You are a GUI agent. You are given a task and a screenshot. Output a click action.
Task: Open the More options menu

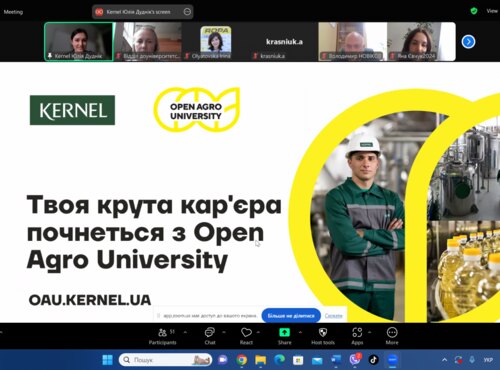point(392,336)
